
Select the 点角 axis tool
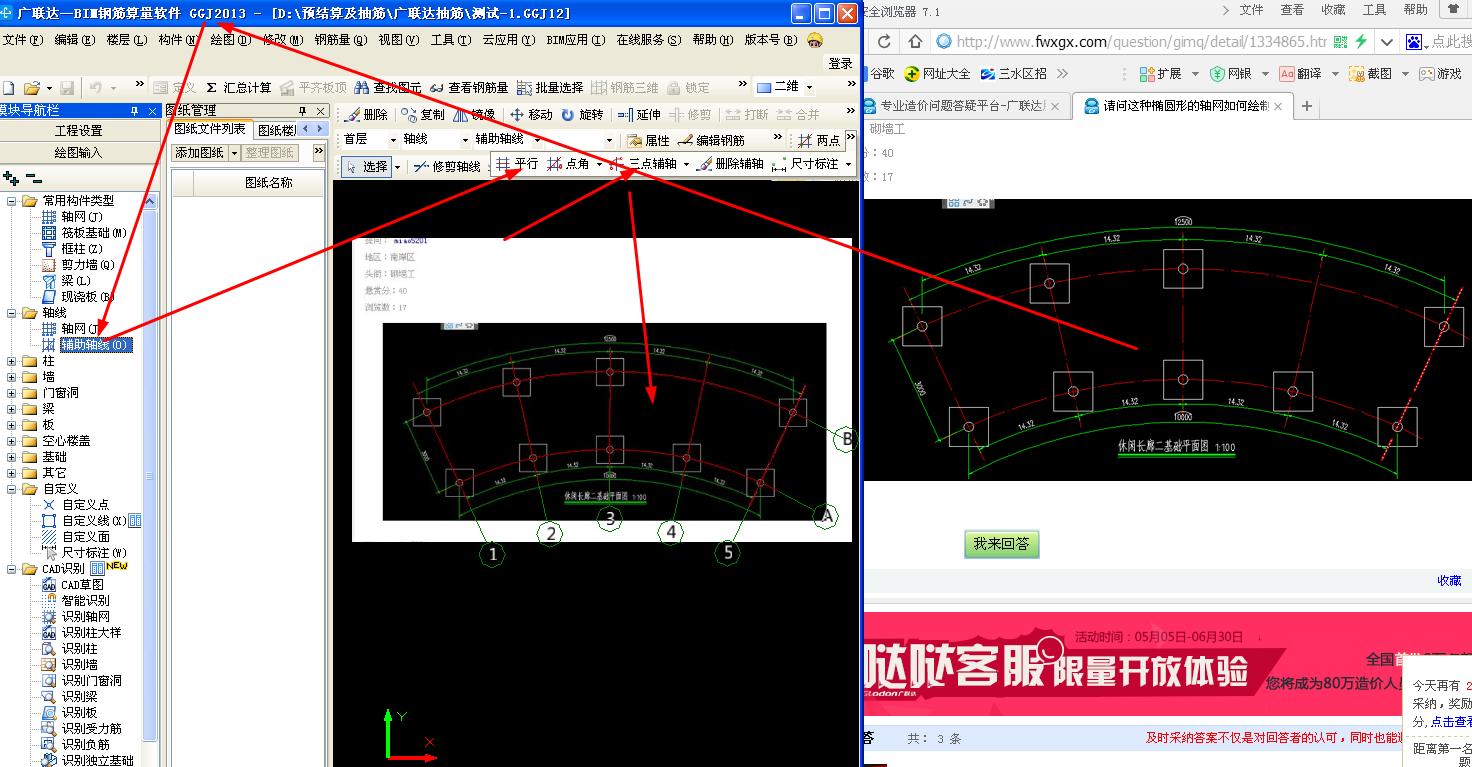[x=569, y=165]
